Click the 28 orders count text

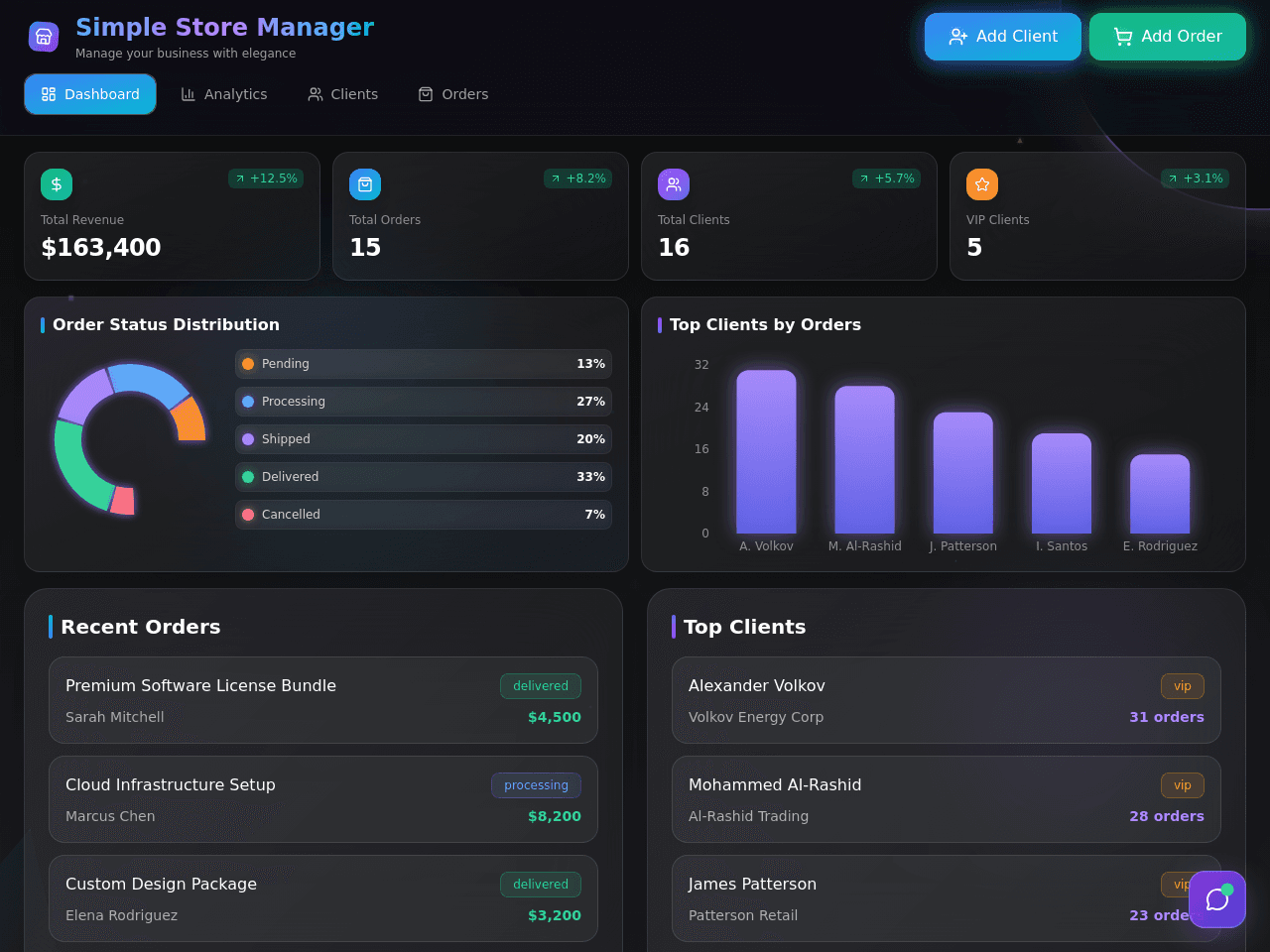click(x=1167, y=816)
